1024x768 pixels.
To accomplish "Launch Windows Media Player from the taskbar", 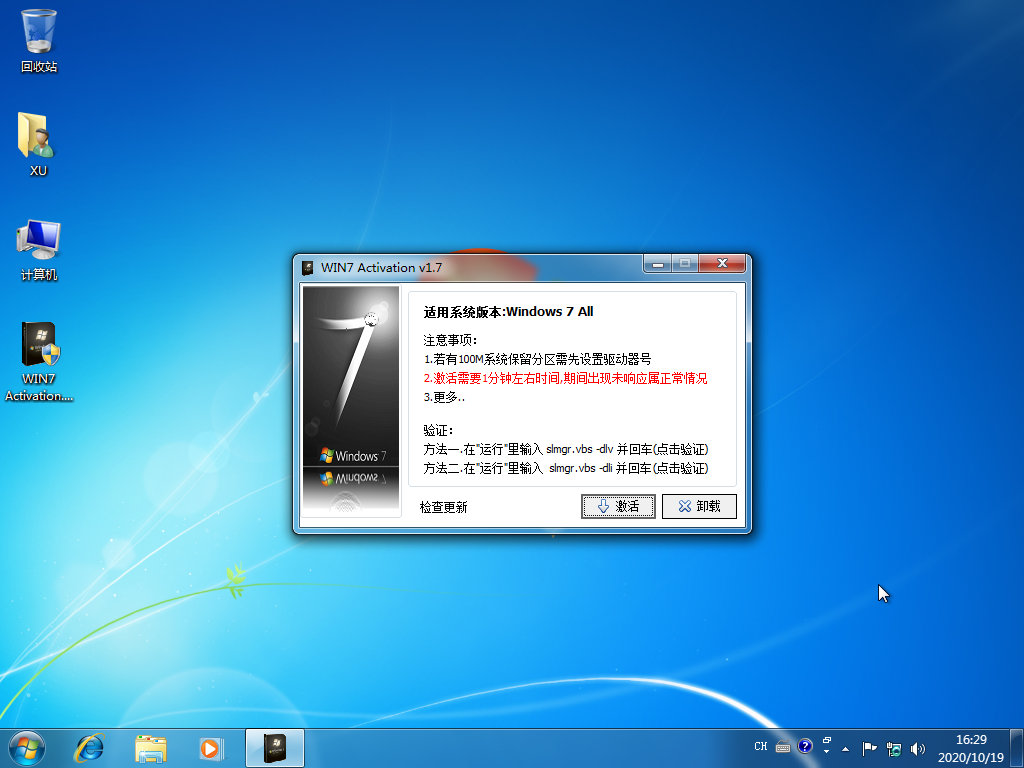I will coord(210,747).
